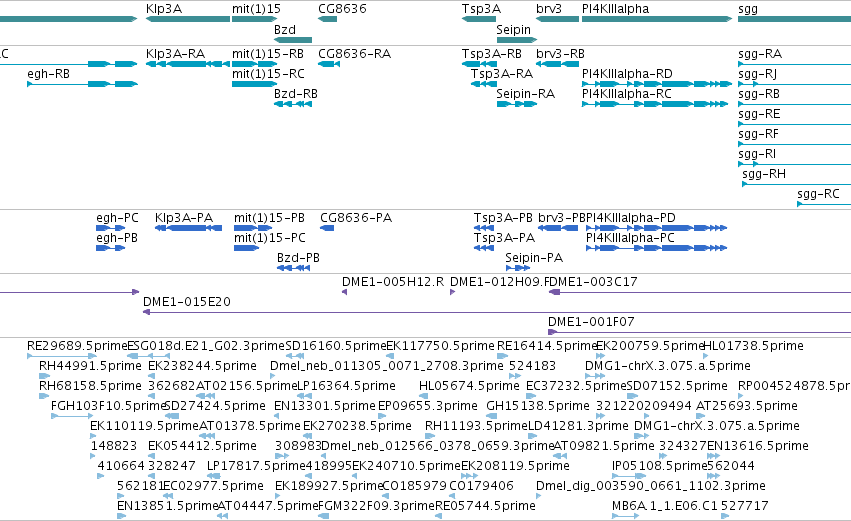Select the 'sgg' gene label
The image size is (851, 521).
748,9
